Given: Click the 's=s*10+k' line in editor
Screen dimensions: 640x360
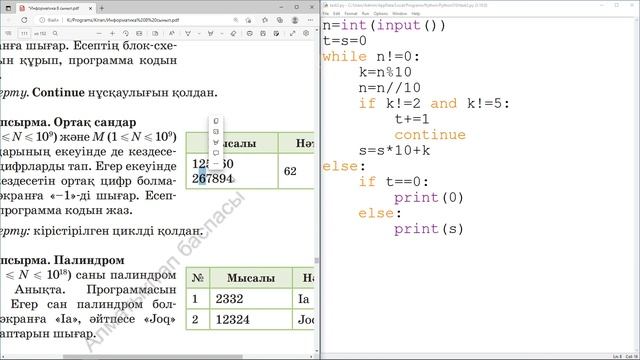Looking at the screenshot, I should tap(394, 151).
